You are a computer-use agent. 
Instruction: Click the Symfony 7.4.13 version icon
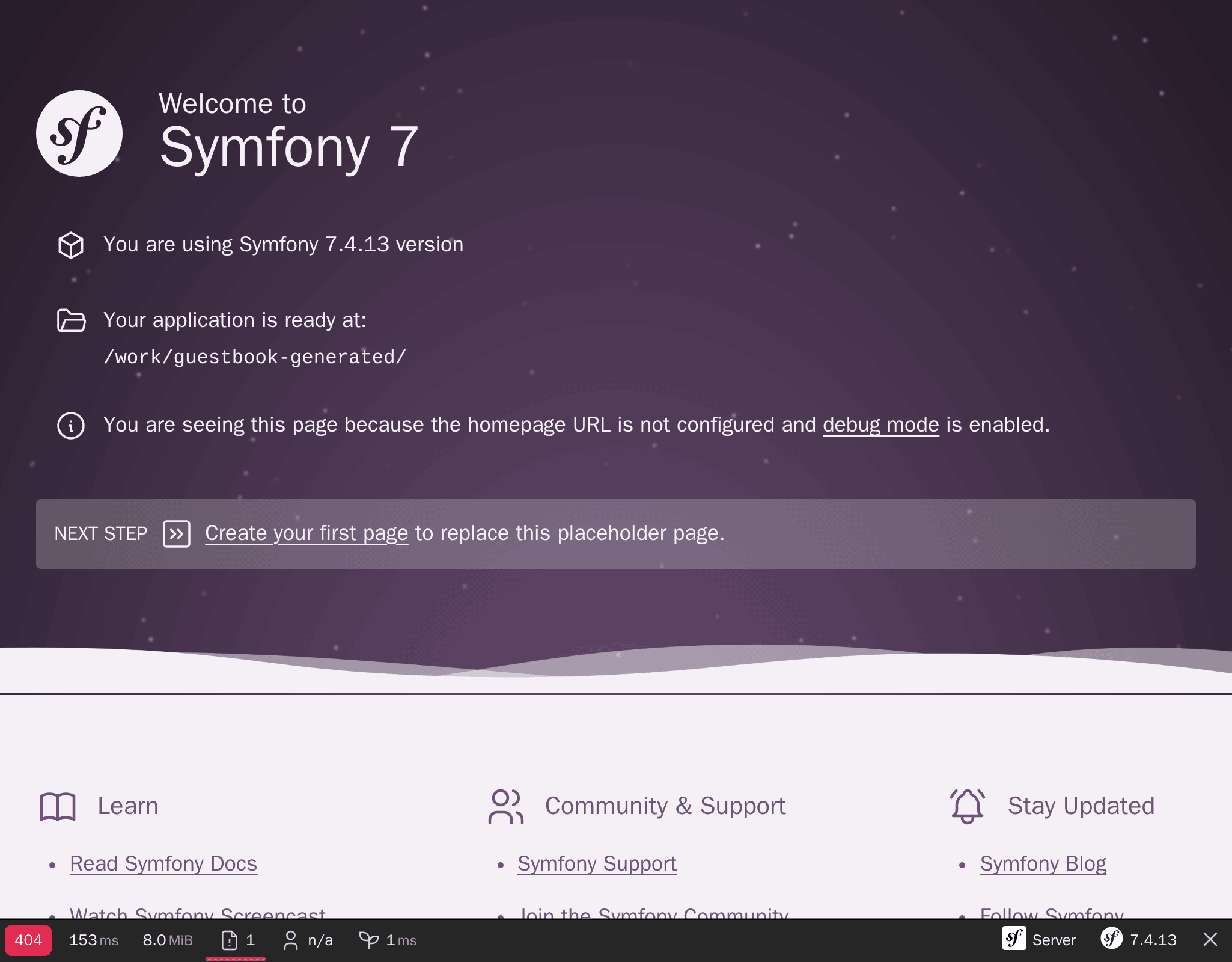tap(1112, 939)
